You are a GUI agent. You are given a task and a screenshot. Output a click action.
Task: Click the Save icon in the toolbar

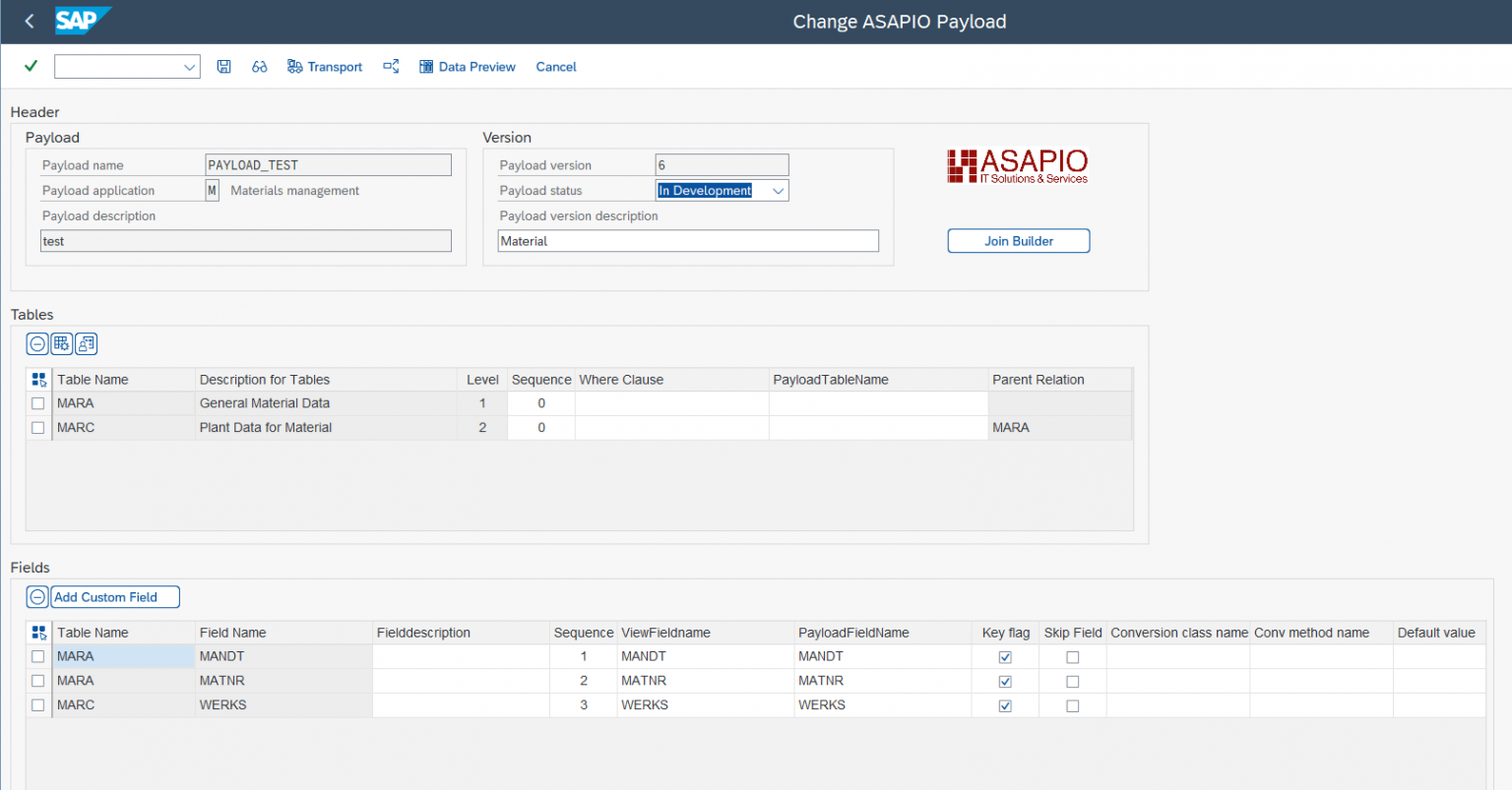[224, 66]
